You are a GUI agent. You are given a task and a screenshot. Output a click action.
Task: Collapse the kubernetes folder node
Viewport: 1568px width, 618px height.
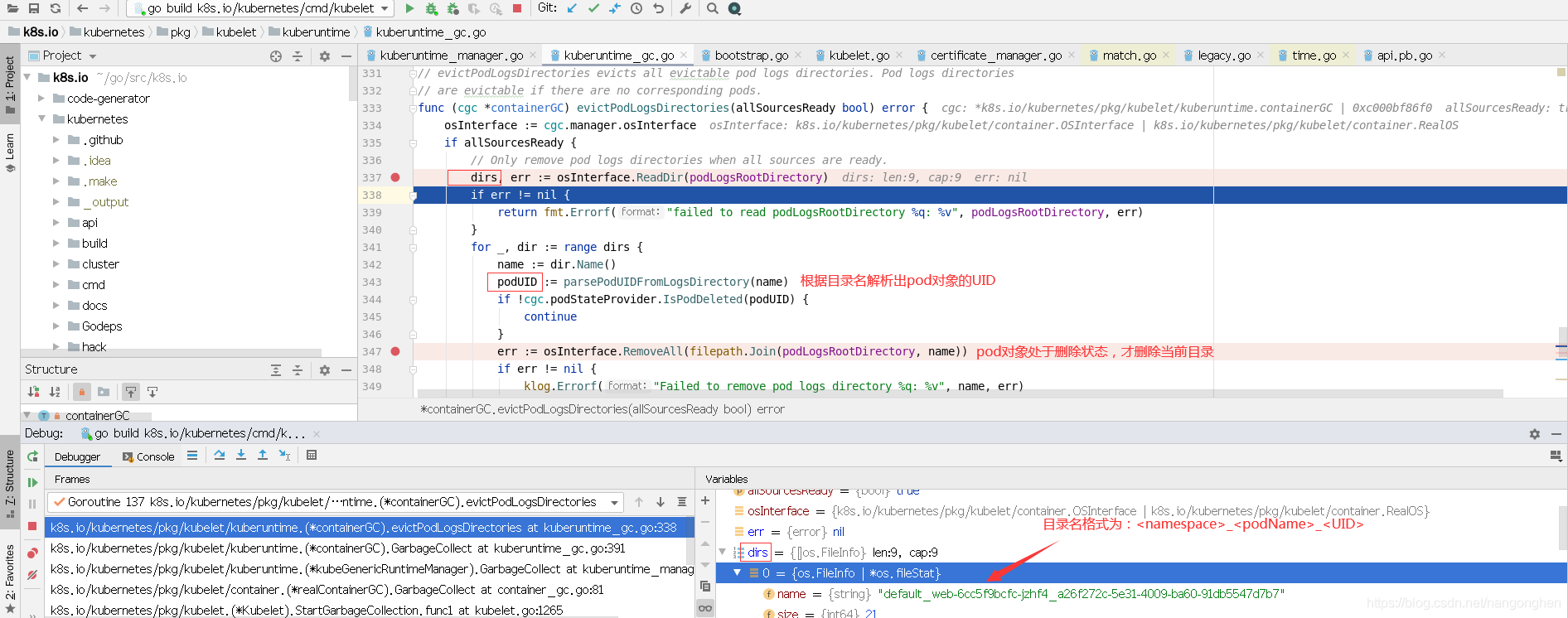pos(41,118)
